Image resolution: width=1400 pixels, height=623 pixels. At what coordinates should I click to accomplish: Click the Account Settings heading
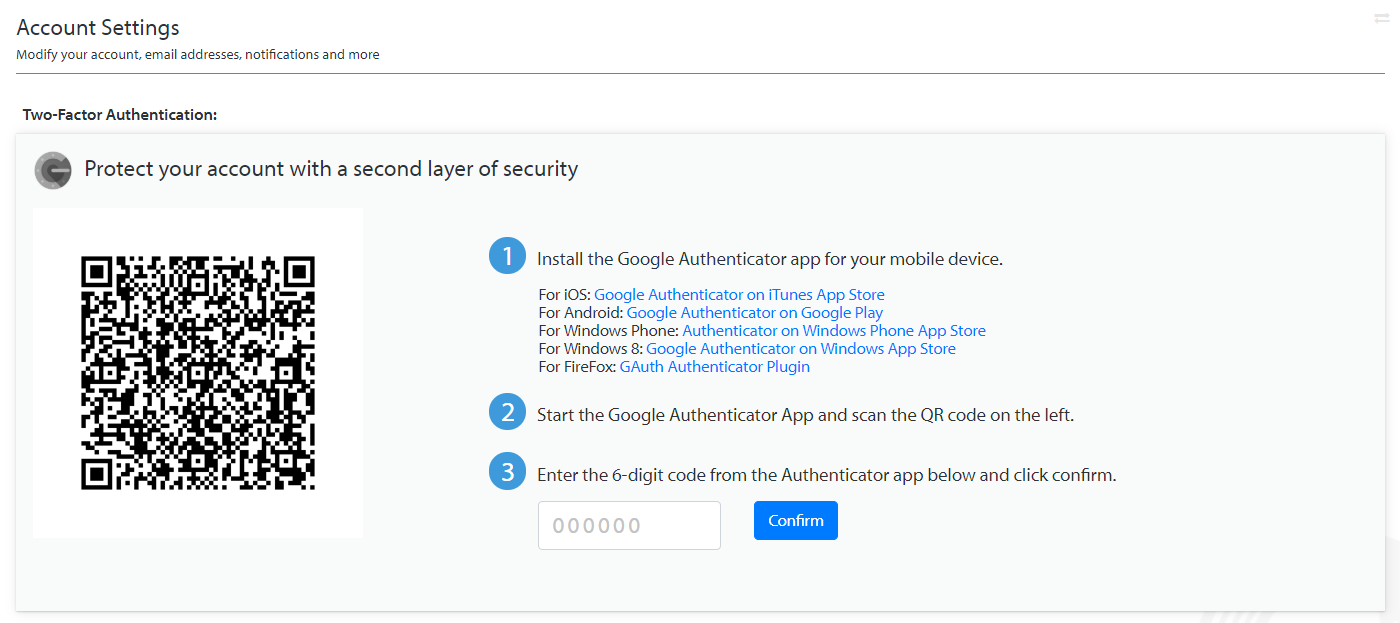point(98,28)
